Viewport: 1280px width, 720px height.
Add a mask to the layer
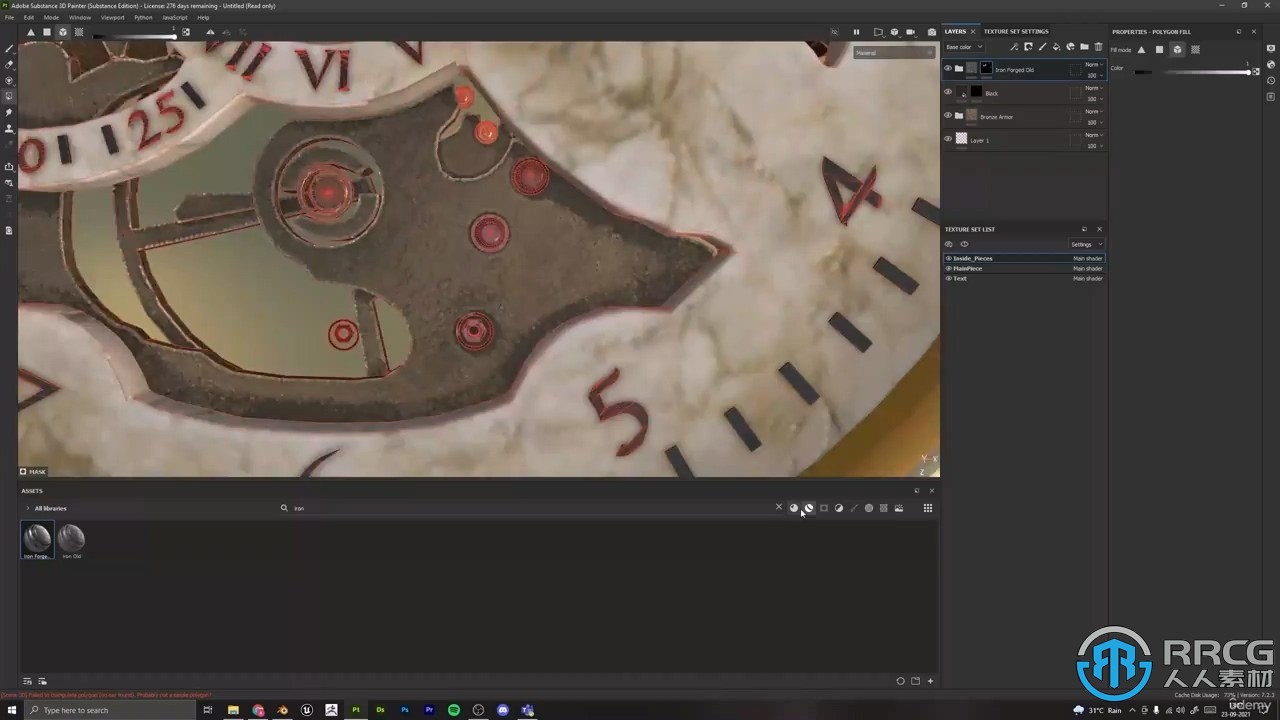coord(1028,47)
